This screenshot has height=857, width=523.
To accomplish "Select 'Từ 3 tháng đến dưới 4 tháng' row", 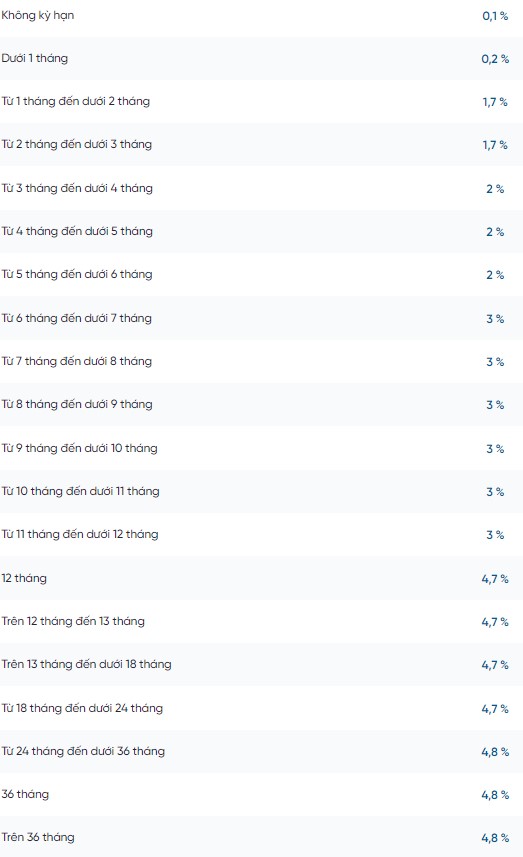I will [x=261, y=189].
